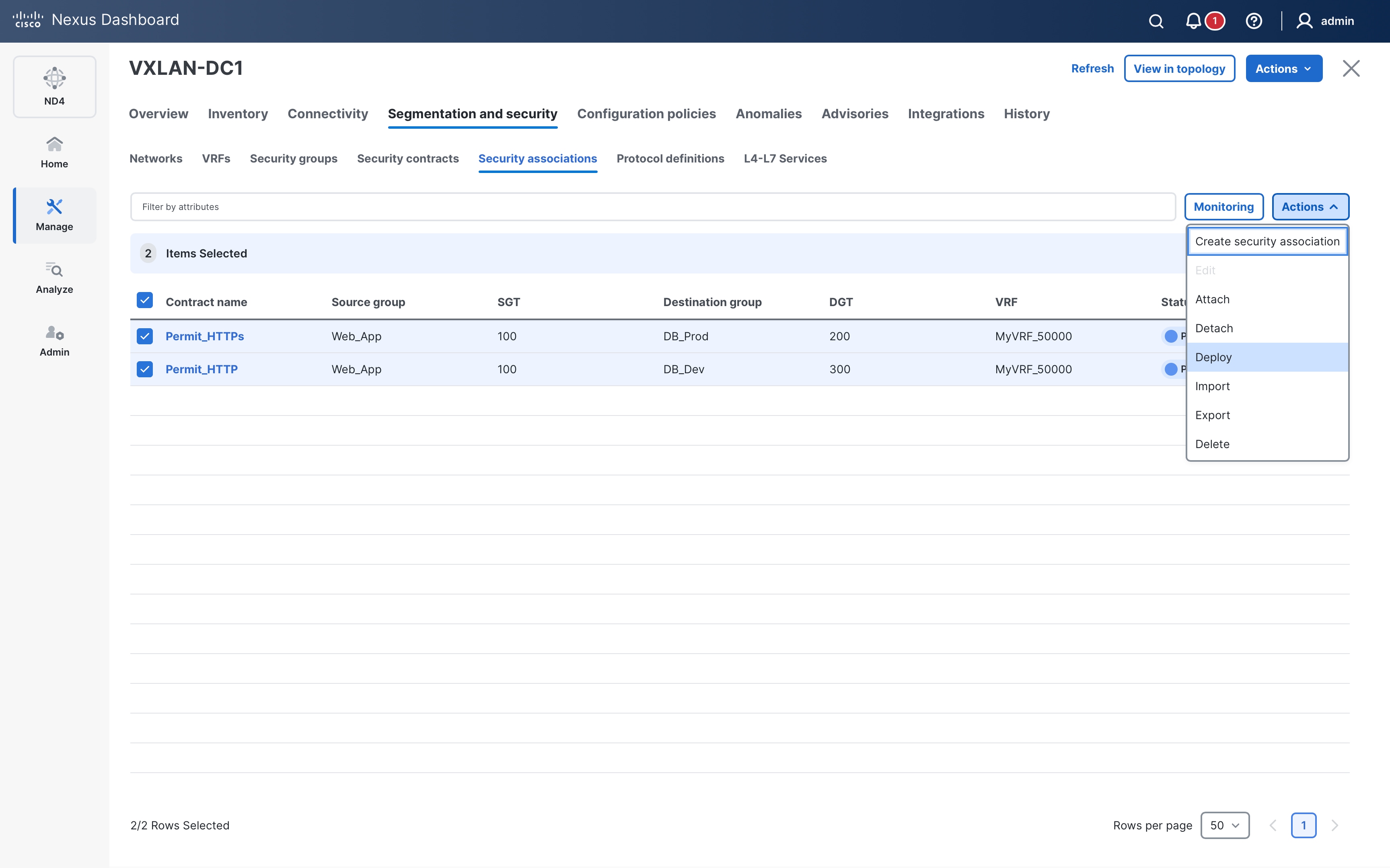Image resolution: width=1390 pixels, height=868 pixels.
Task: Open the notifications bell icon
Action: pyautogui.click(x=1193, y=21)
